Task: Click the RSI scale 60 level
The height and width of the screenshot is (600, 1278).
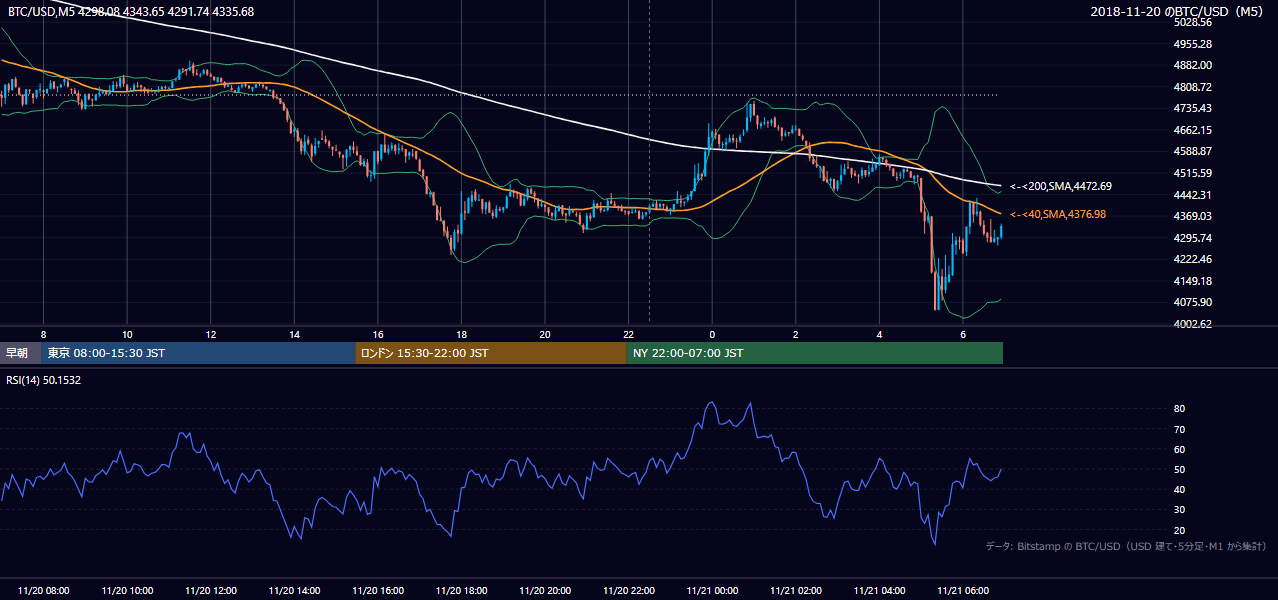Action: coord(1180,449)
